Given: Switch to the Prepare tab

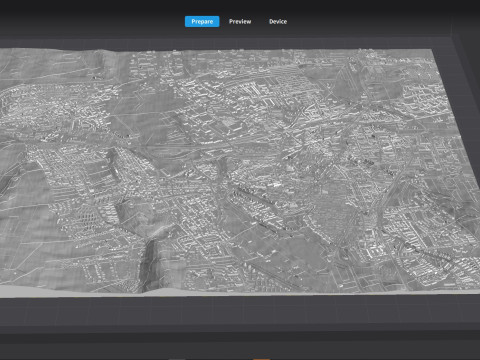Looking at the screenshot, I should point(202,22).
